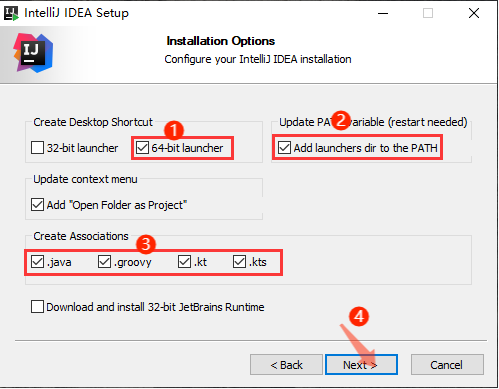Click the red annotation number 4 badge

pyautogui.click(x=359, y=316)
